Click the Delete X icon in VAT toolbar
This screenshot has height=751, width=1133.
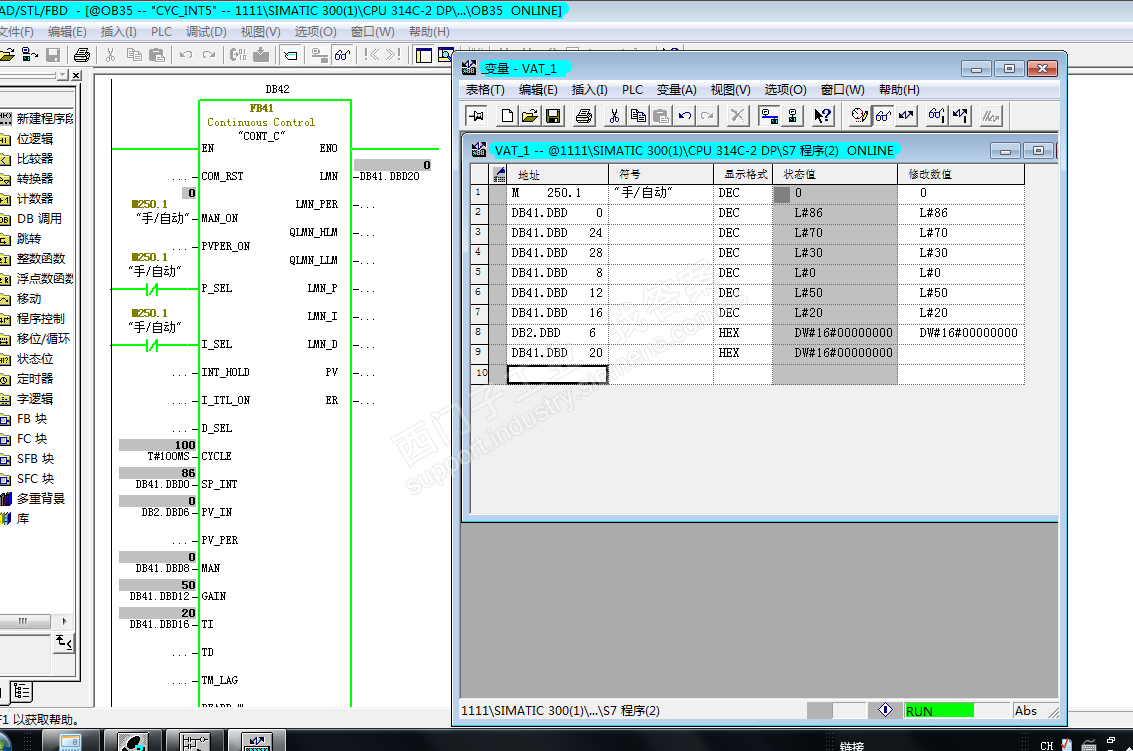[x=737, y=116]
